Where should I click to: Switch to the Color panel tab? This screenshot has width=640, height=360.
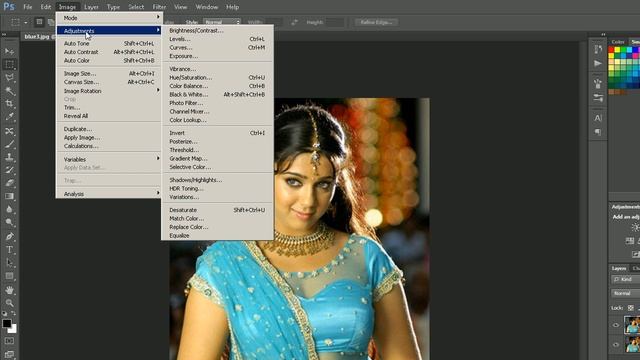pyautogui.click(x=618, y=42)
